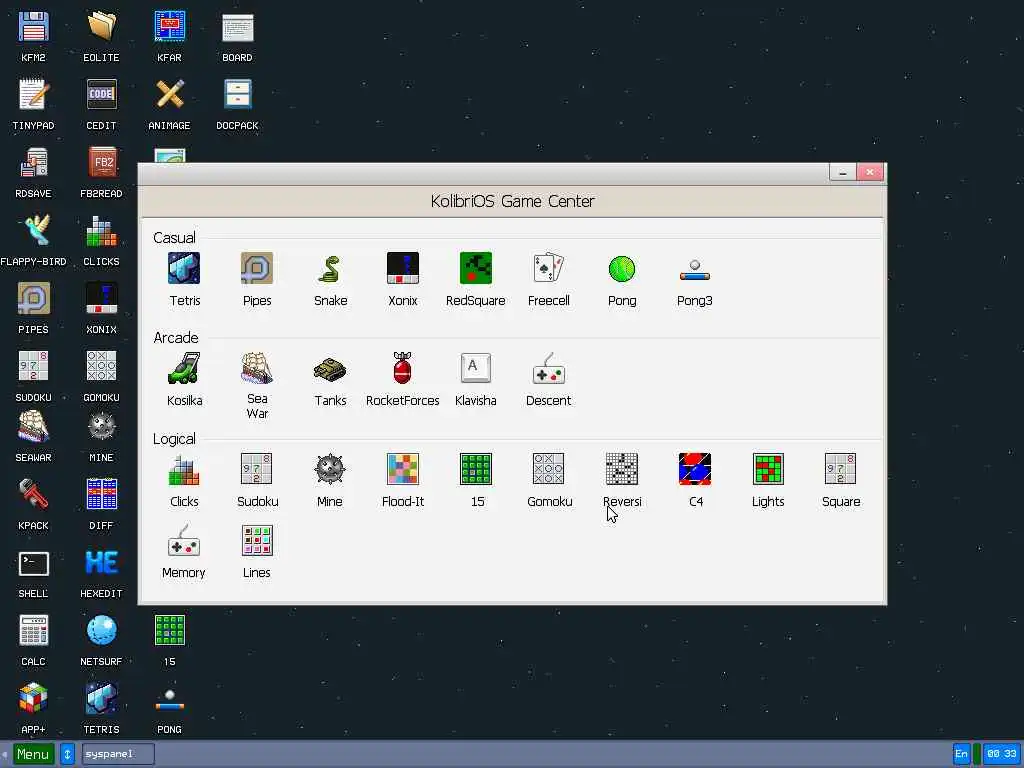Select the MINE desktop icon
The height and width of the screenshot is (768, 1024).
101,427
